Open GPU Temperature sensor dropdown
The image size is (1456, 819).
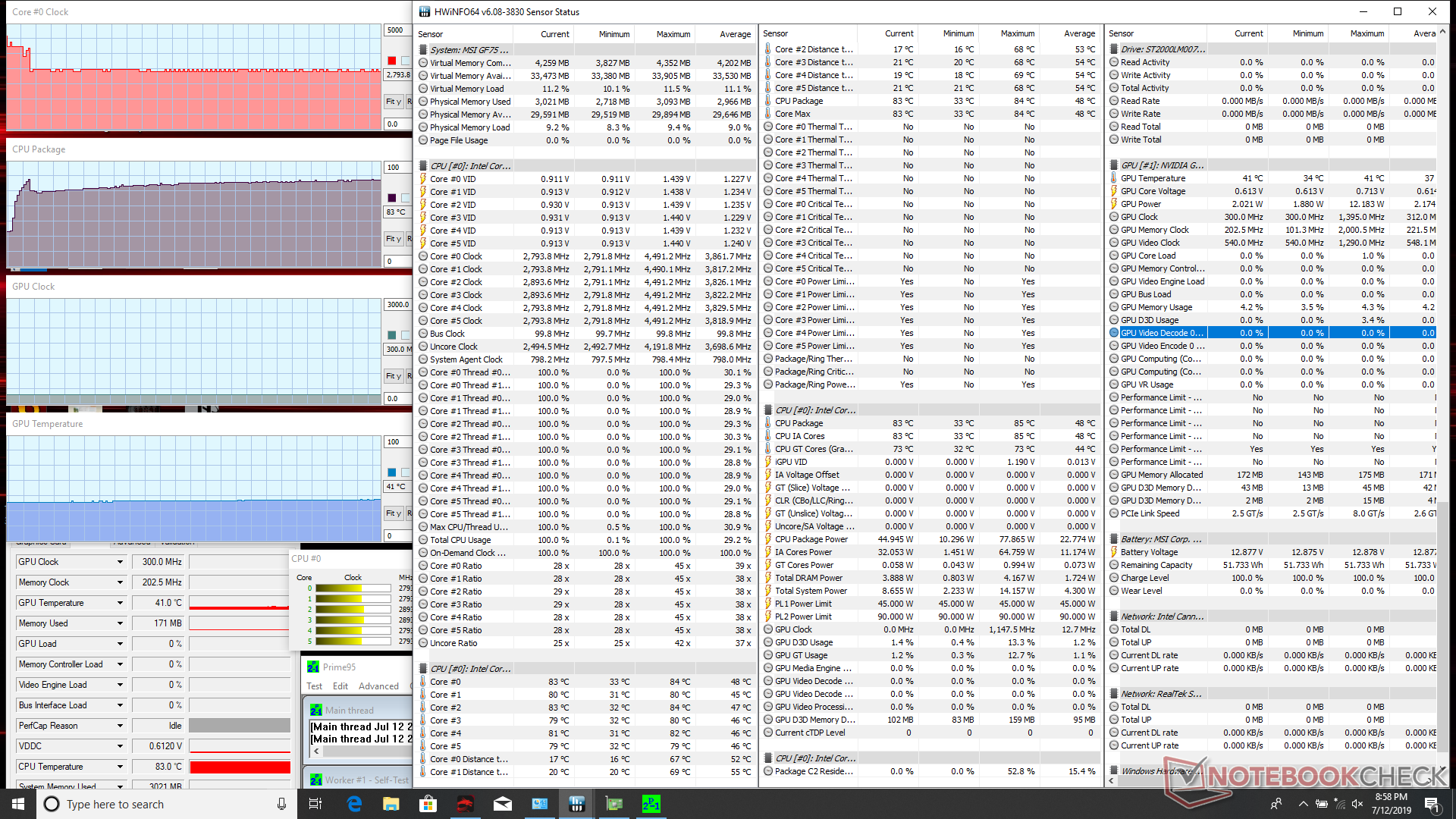tap(120, 603)
